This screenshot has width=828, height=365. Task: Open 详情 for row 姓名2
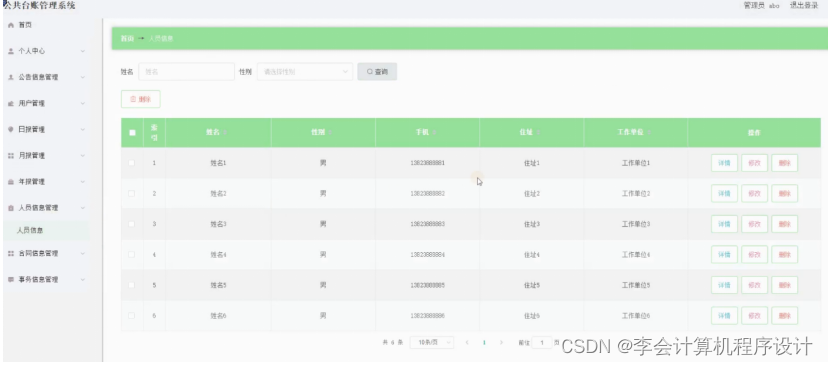(724, 194)
